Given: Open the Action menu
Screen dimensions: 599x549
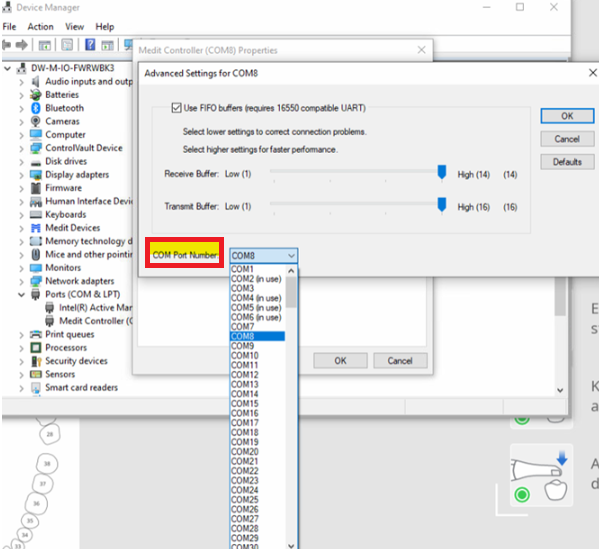Looking at the screenshot, I should (x=40, y=27).
